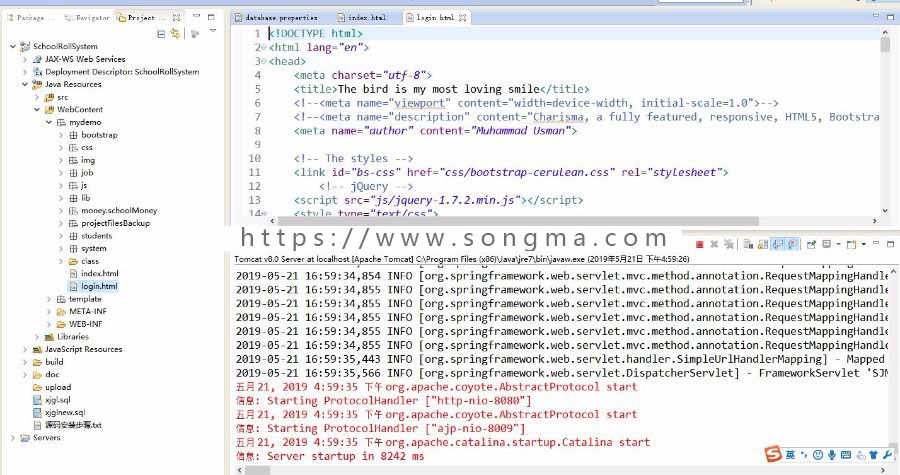The image size is (900, 475).
Task: Collapse WebContent folder
Action: point(37,110)
